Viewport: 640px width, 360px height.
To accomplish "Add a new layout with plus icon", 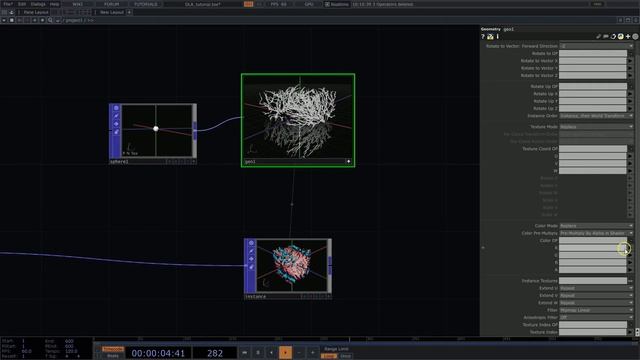I will (129, 12).
